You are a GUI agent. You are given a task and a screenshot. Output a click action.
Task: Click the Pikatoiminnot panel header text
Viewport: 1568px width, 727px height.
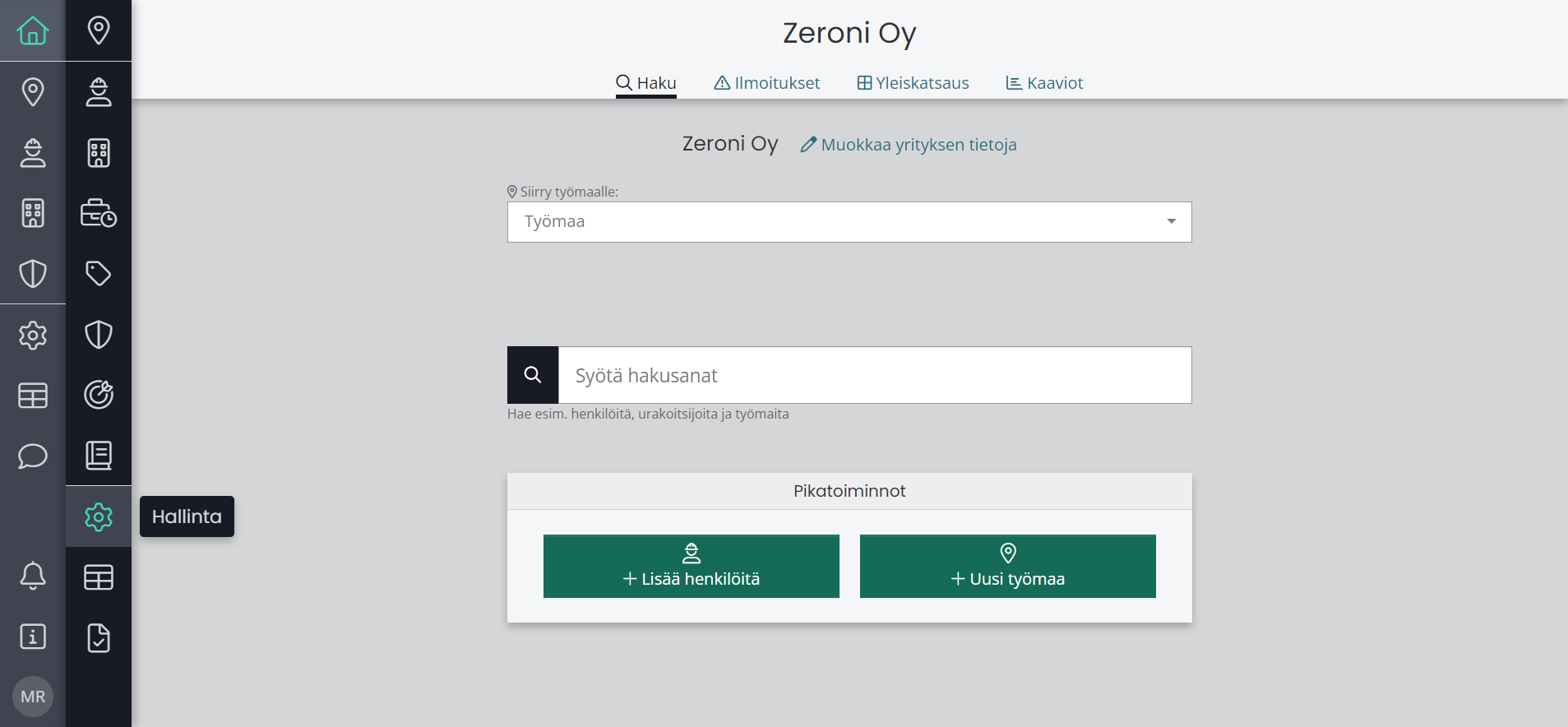(849, 491)
